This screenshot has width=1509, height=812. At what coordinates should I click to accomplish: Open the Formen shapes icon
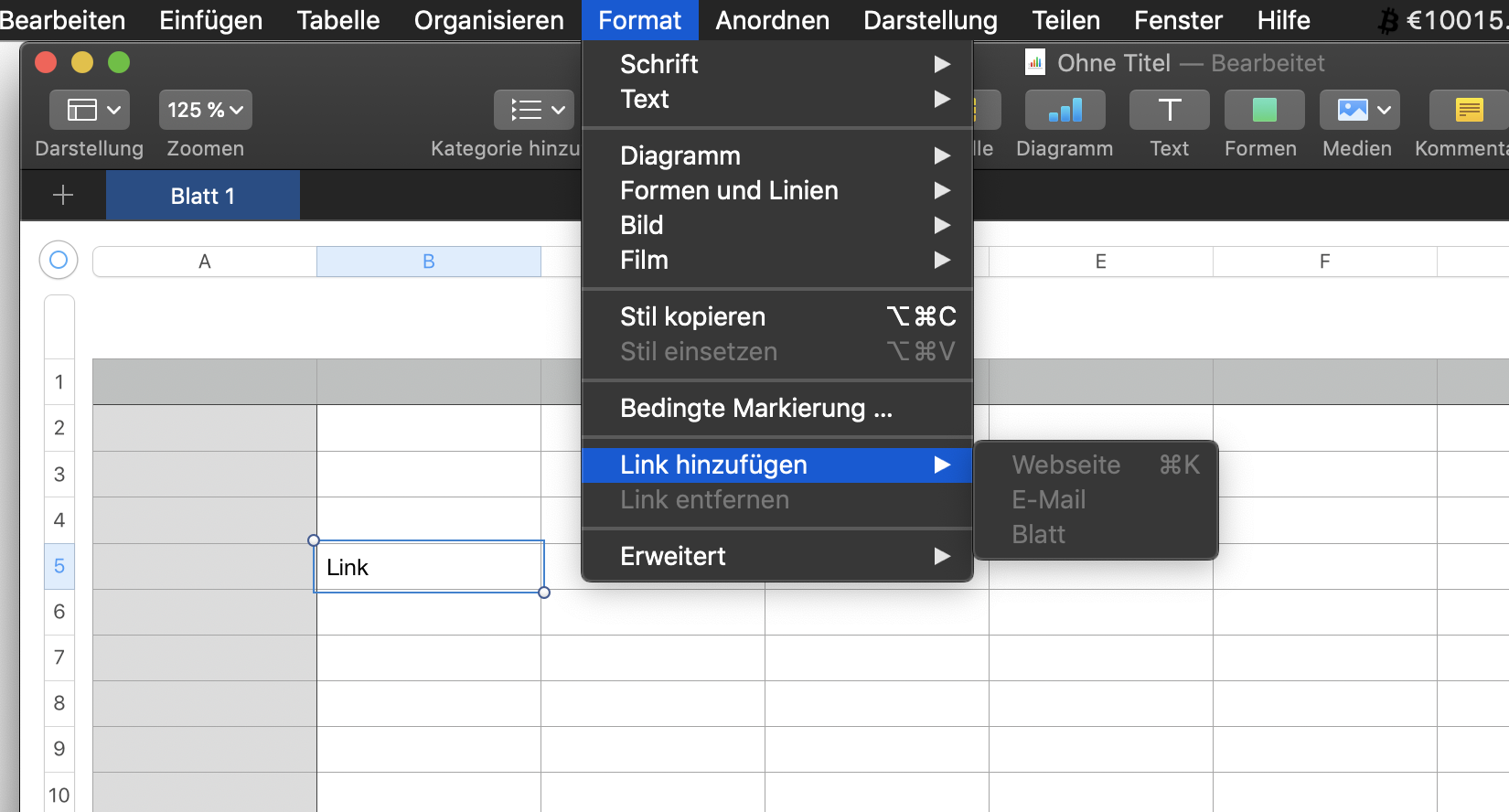click(x=1264, y=111)
